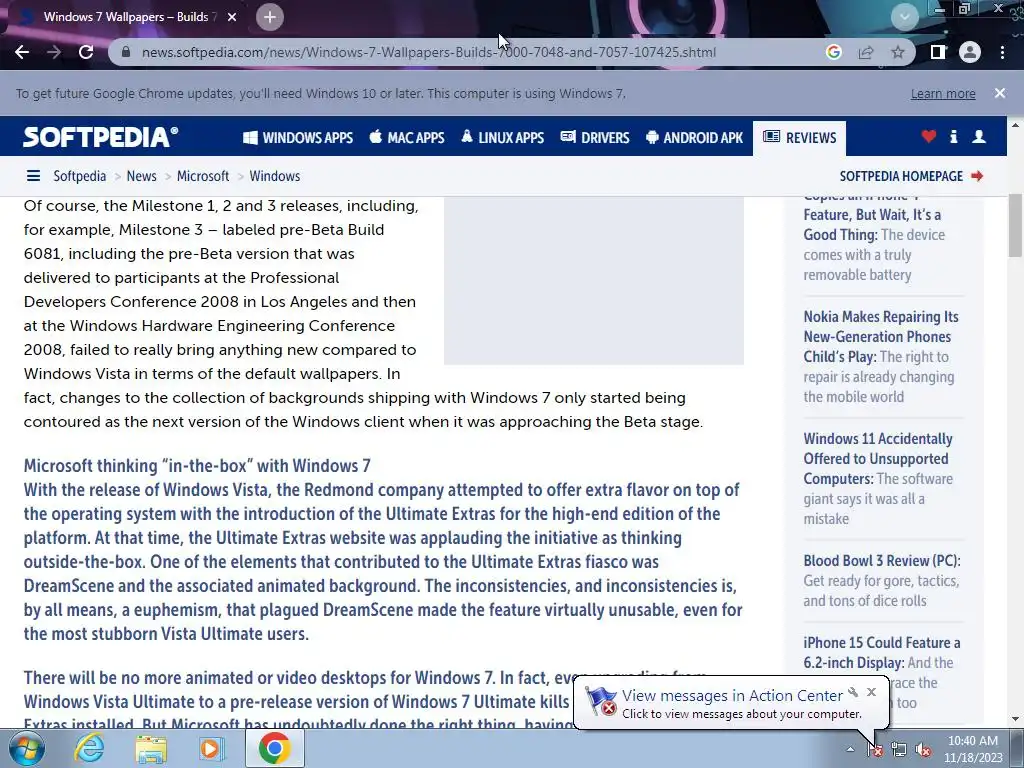The image size is (1024, 768).
Task: Open Nokia Makes Repairing article
Action: click(x=881, y=336)
